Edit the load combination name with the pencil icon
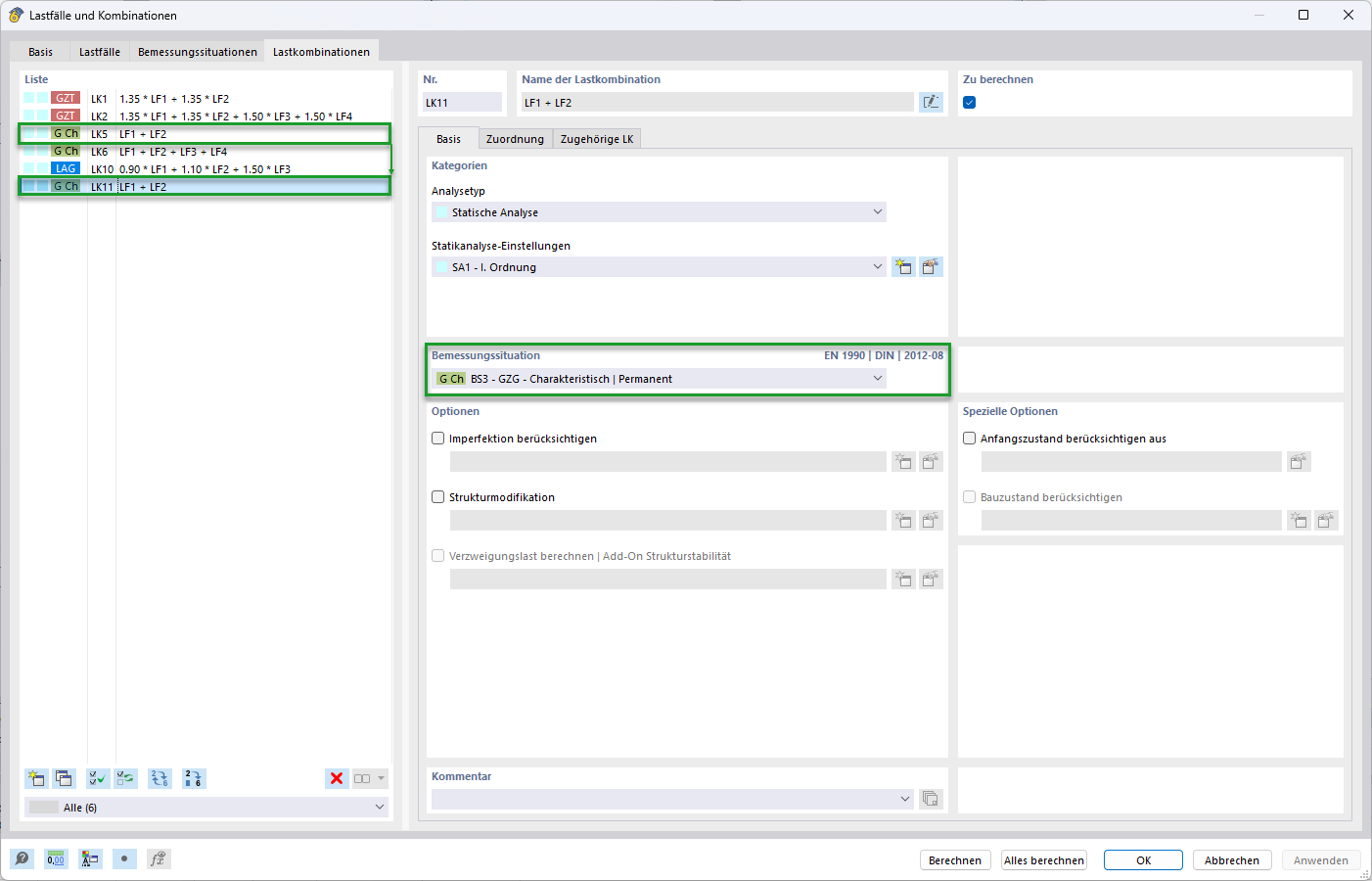1372x881 pixels. [931, 102]
